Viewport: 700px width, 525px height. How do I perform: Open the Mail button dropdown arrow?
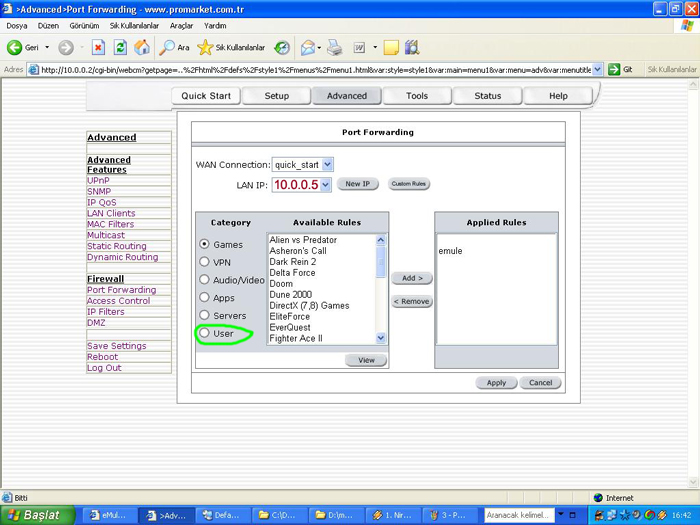point(319,47)
